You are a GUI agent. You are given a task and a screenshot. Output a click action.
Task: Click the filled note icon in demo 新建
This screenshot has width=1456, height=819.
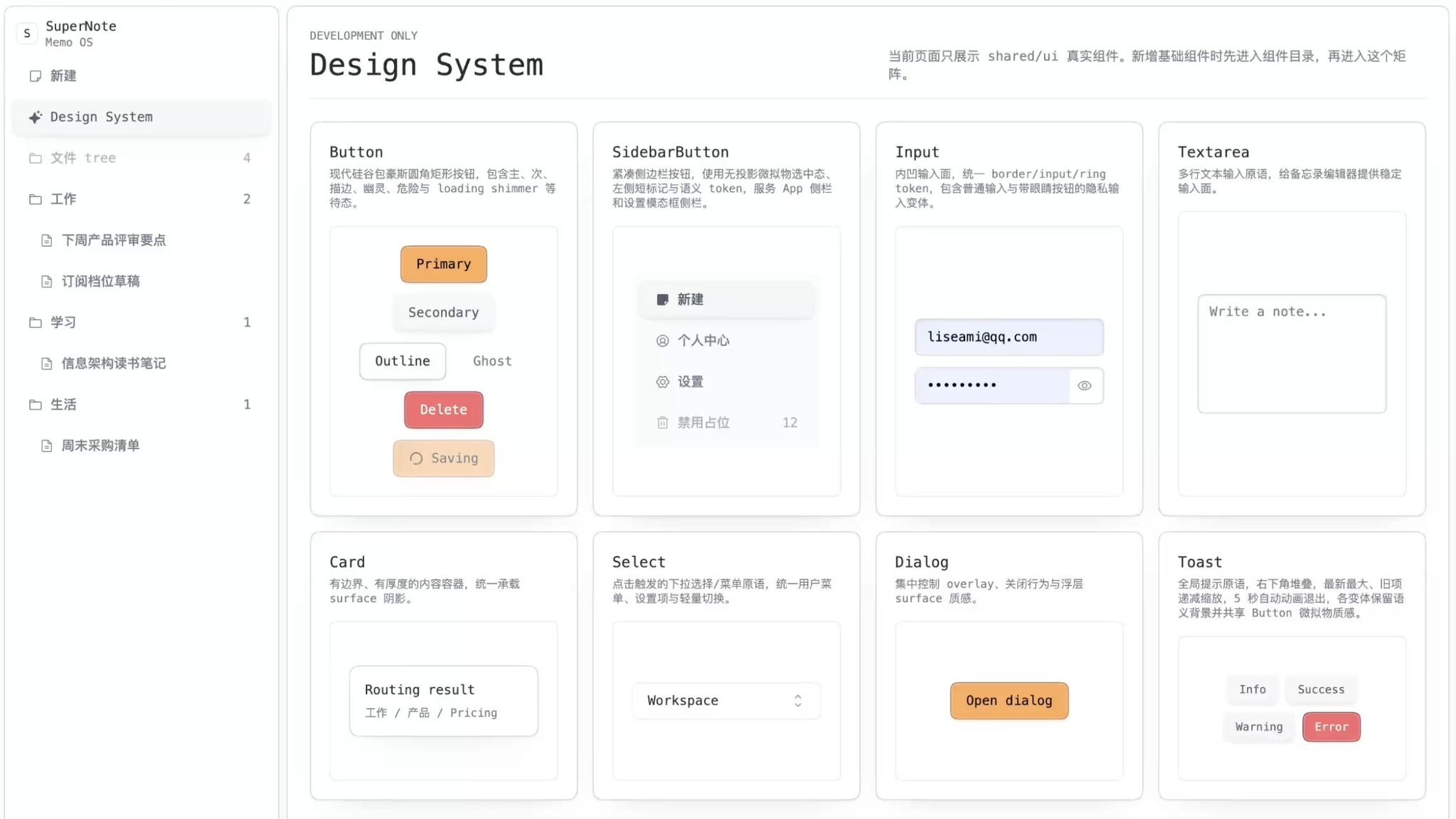pos(662,300)
